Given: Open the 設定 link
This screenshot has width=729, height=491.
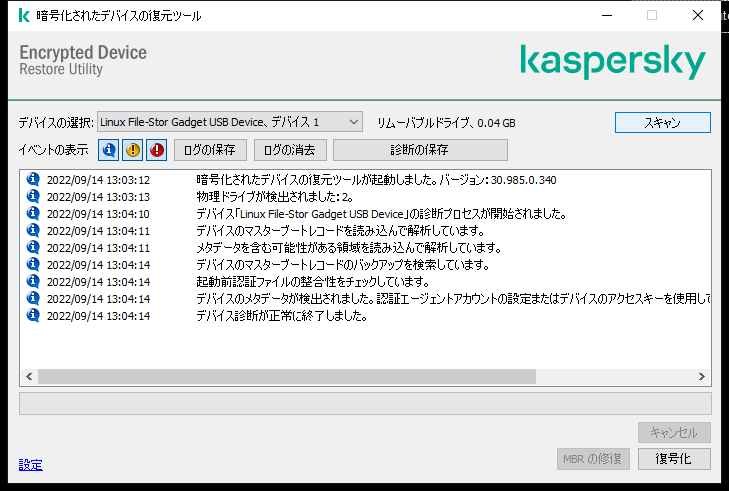Looking at the screenshot, I should click(31, 464).
